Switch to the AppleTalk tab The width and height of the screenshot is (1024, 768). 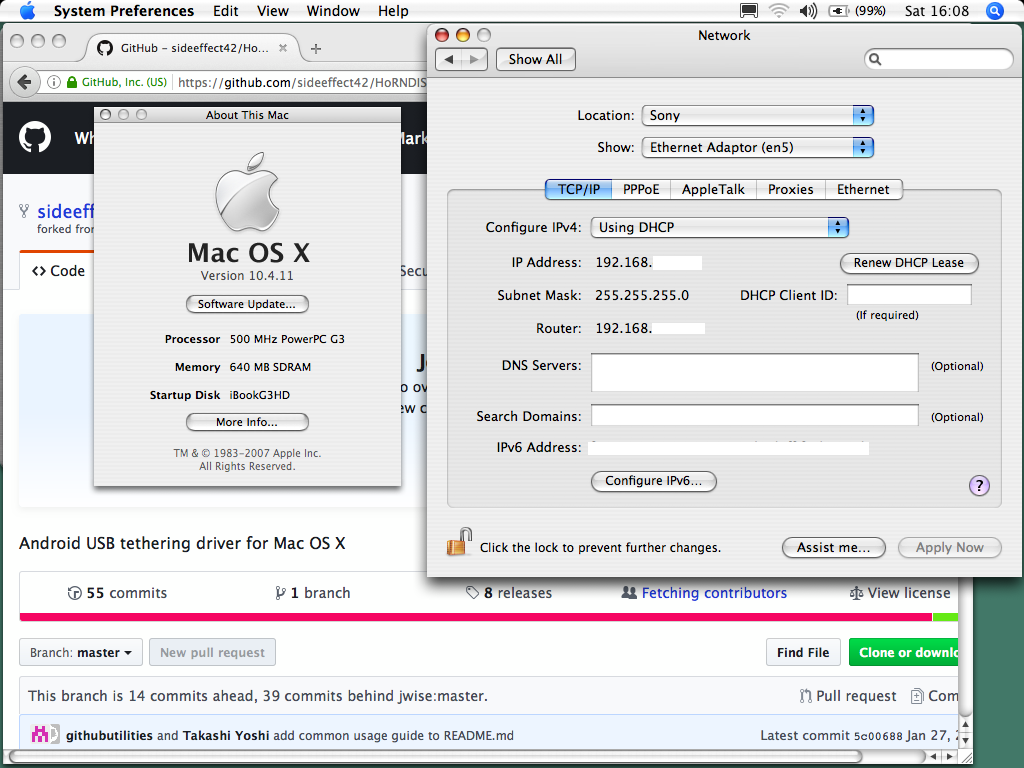pos(713,189)
